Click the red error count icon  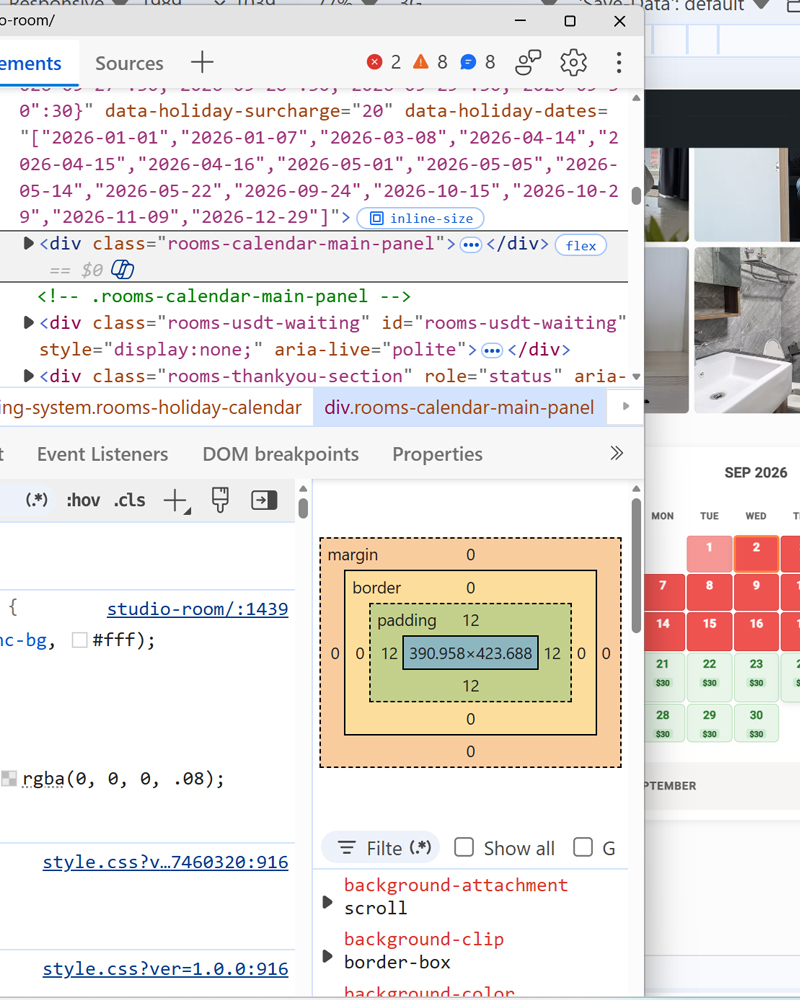[374, 62]
